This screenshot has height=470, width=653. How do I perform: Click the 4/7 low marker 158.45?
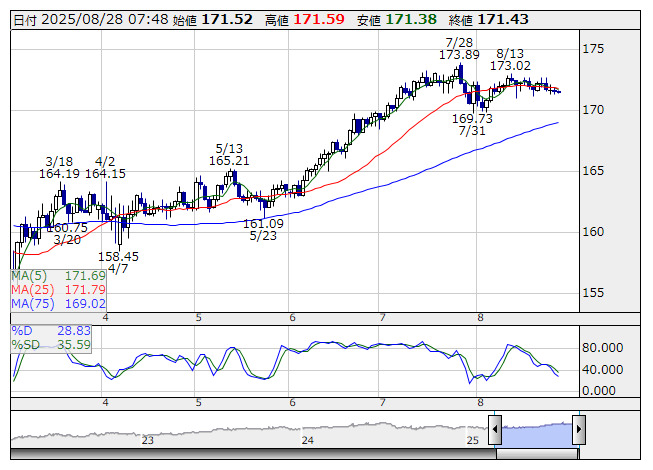[118, 256]
